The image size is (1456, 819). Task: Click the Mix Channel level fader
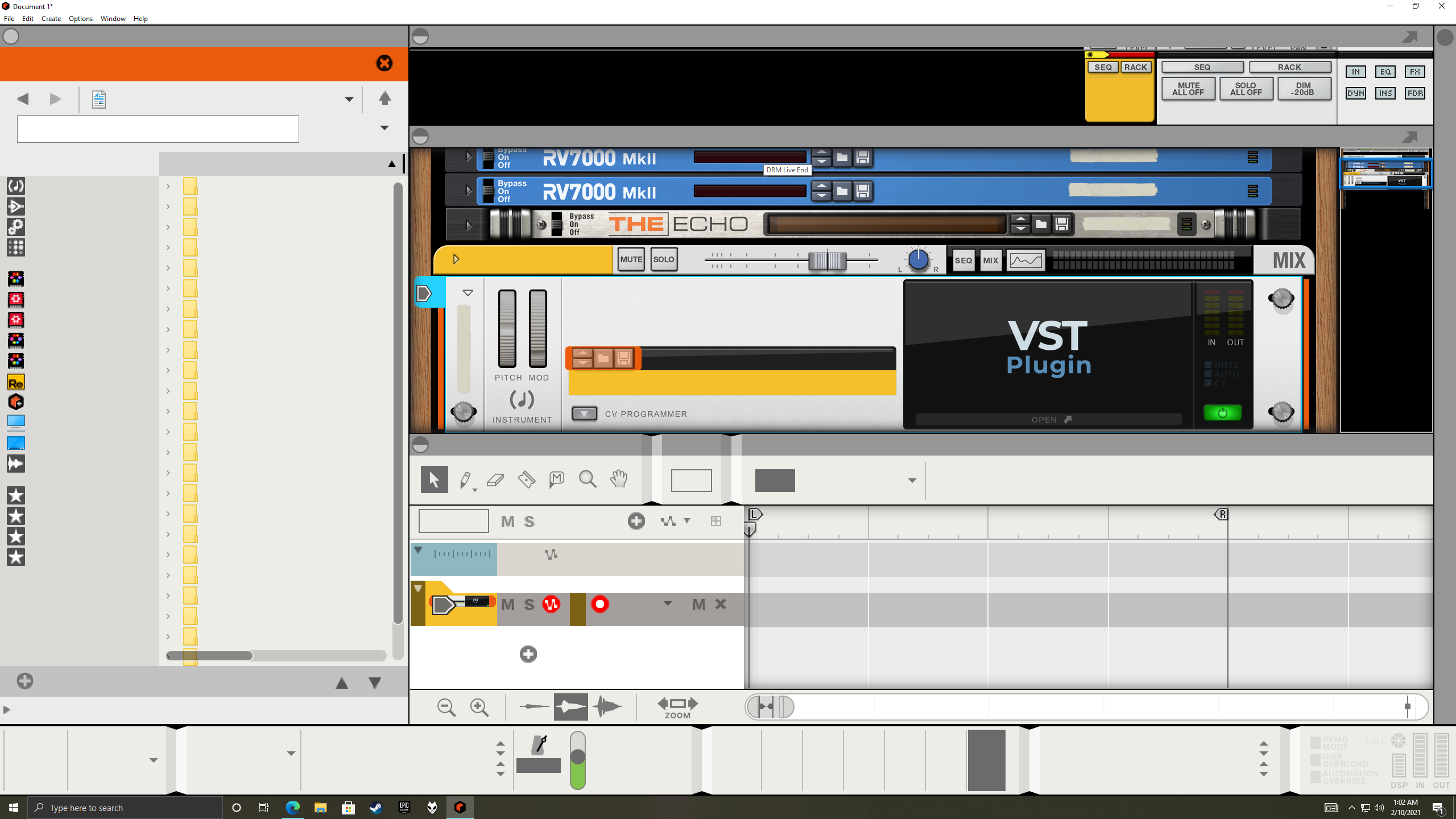point(828,260)
